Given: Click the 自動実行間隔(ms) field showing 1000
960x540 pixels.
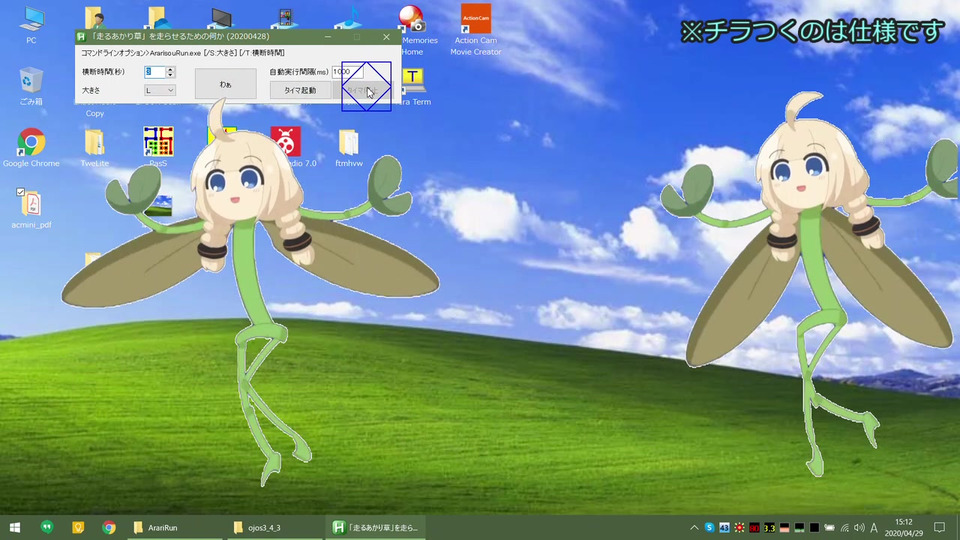Looking at the screenshot, I should tap(347, 72).
